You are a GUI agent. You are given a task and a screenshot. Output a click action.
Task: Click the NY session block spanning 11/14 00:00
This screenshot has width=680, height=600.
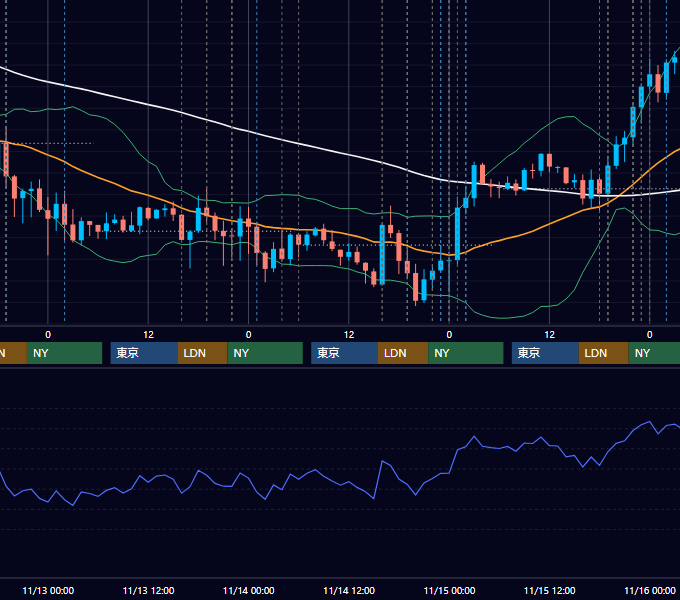265,353
